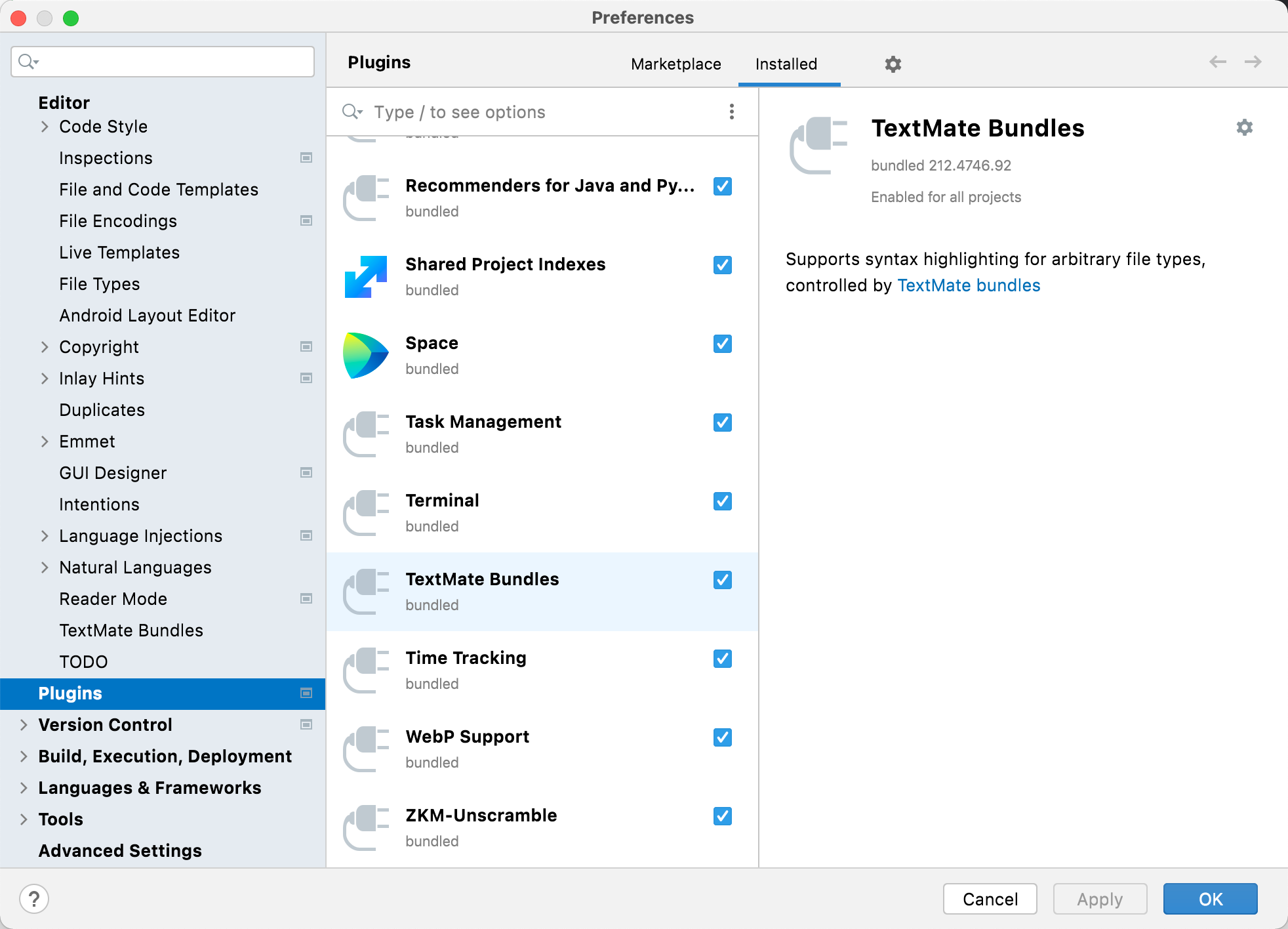Expand the Language Injections node
This screenshot has height=929, width=1288.
click(x=45, y=535)
